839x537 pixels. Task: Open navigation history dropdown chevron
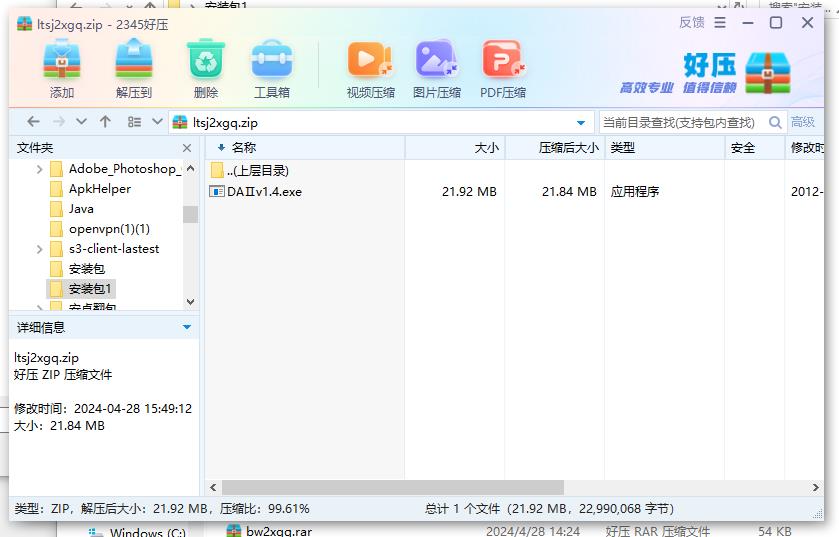point(81,122)
